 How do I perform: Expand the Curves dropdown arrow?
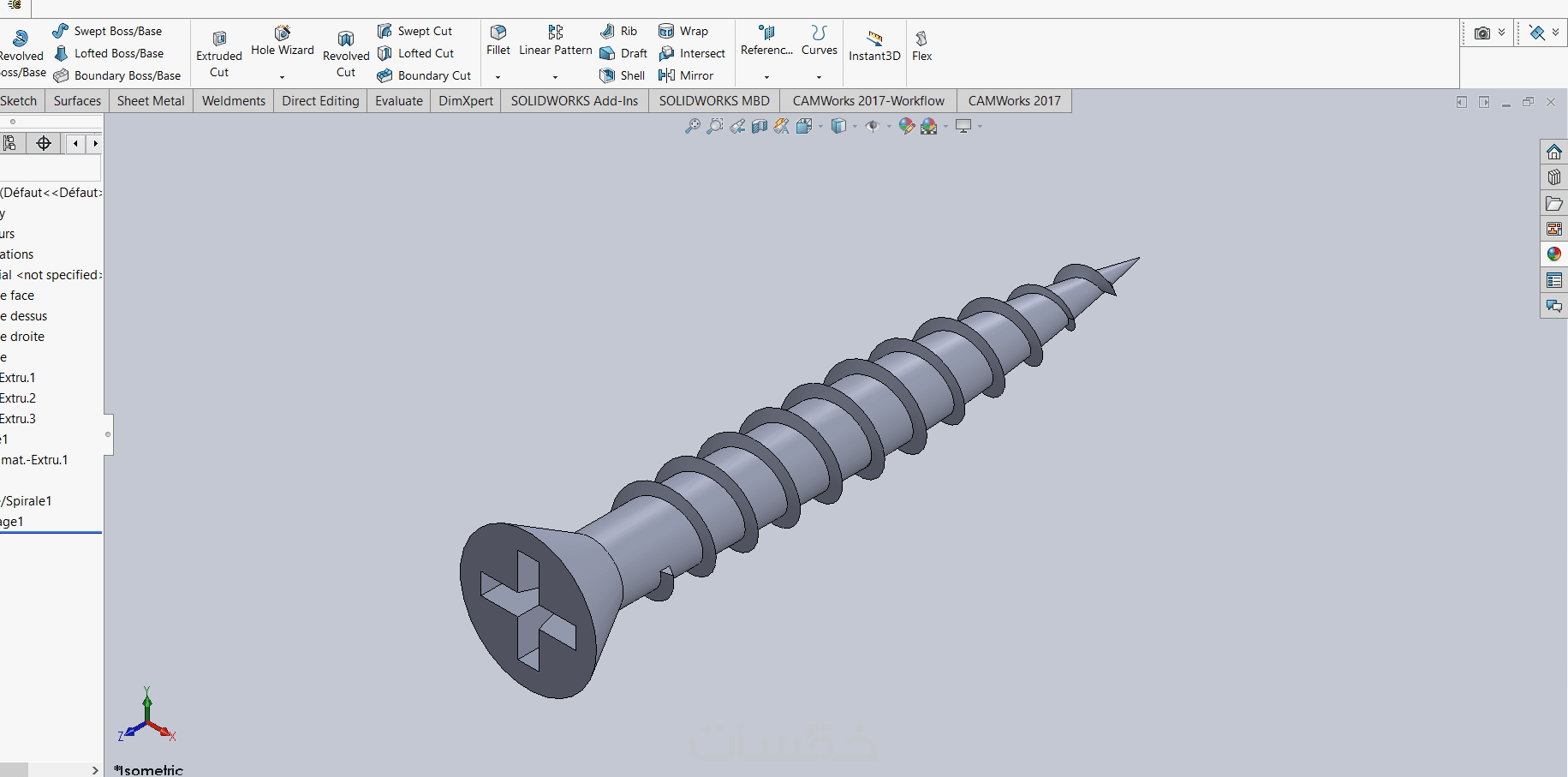[819, 77]
